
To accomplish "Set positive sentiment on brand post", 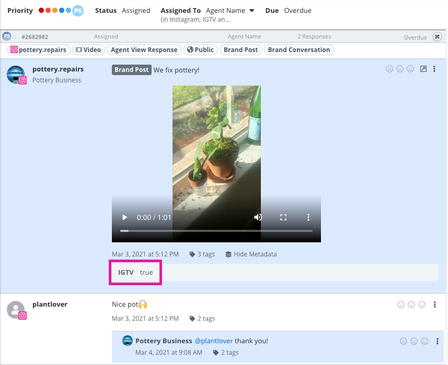I will 410,69.
